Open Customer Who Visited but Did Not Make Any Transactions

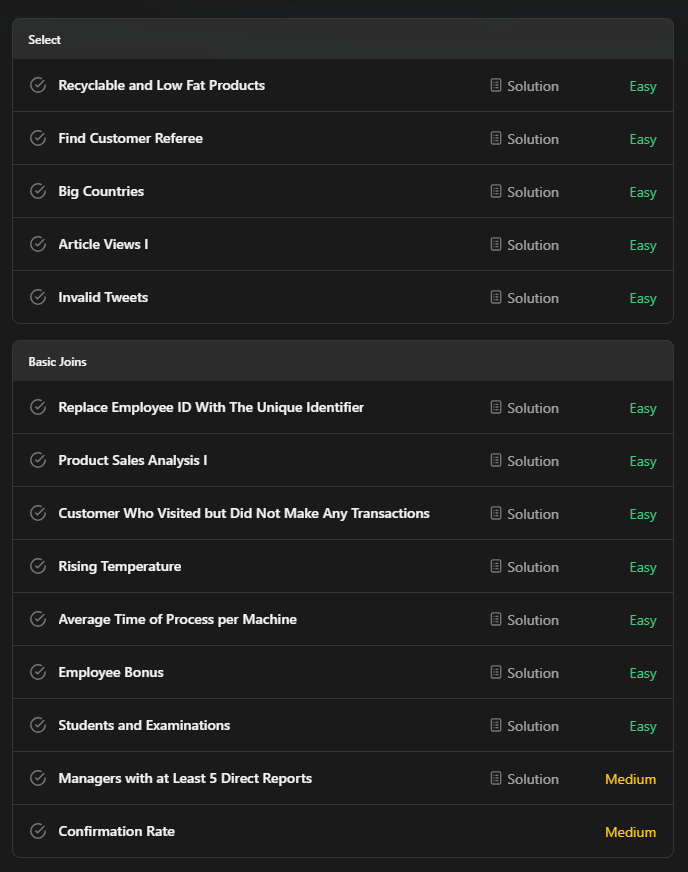pyautogui.click(x=244, y=513)
